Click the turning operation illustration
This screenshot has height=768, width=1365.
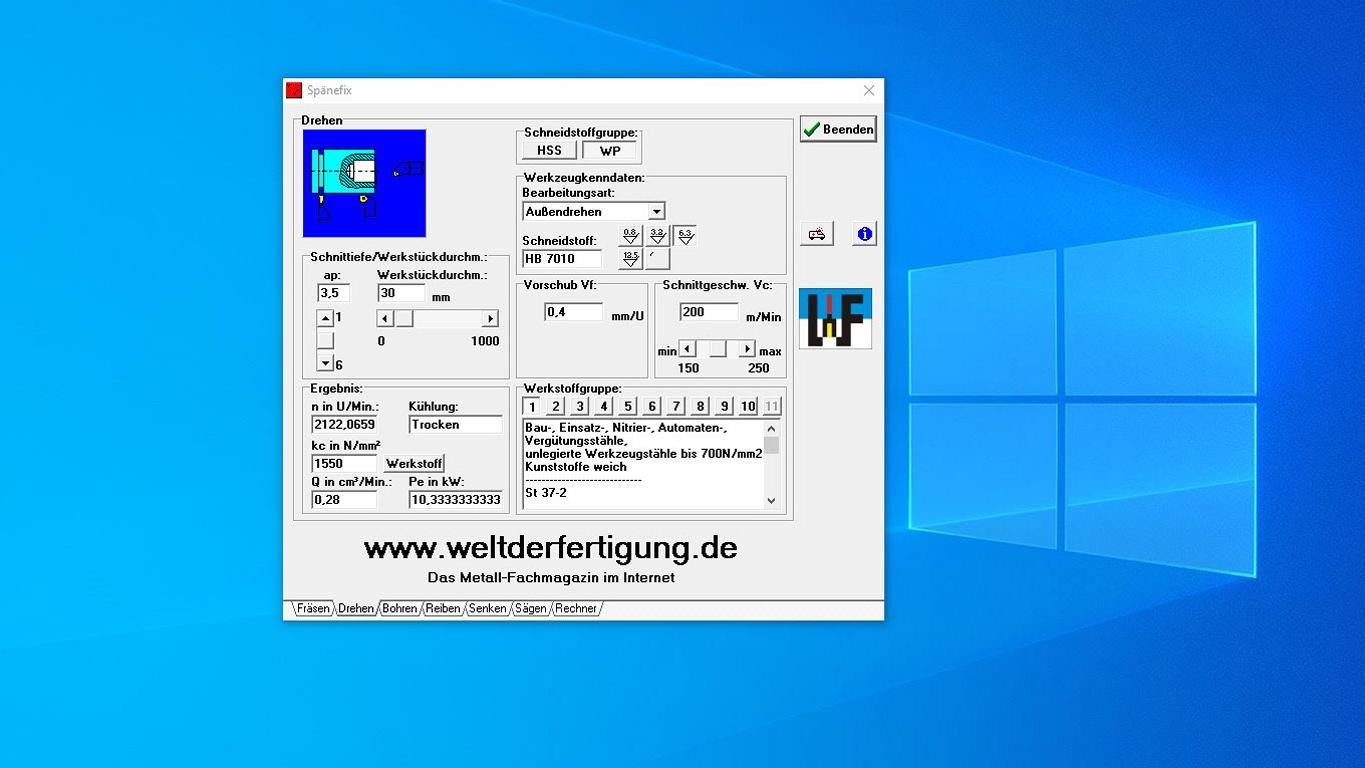364,183
